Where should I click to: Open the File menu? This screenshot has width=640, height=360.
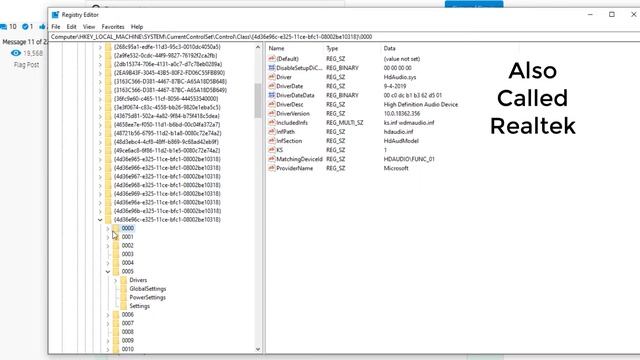56,27
